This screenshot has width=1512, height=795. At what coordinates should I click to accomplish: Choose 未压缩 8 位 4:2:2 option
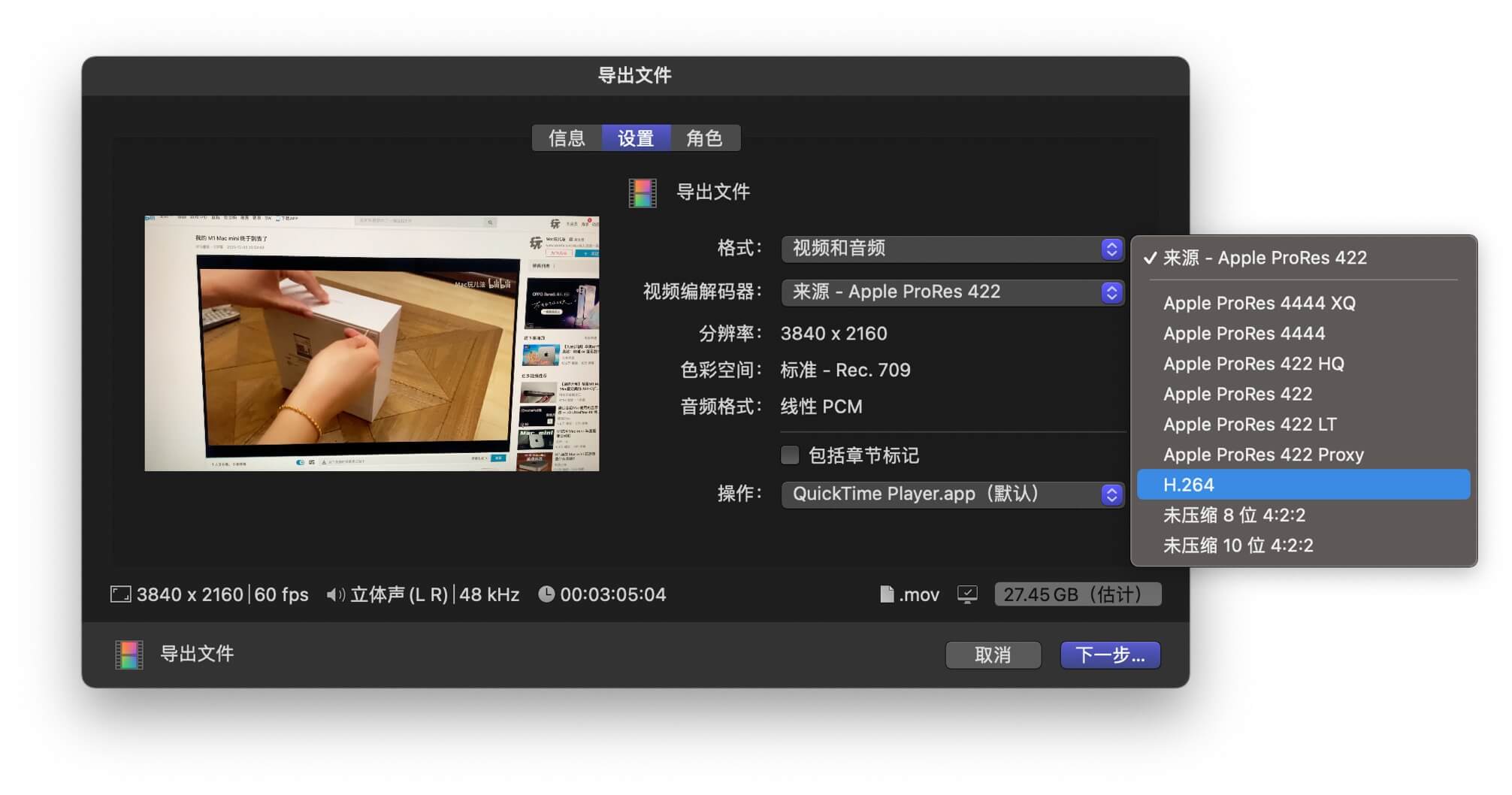pyautogui.click(x=1304, y=515)
